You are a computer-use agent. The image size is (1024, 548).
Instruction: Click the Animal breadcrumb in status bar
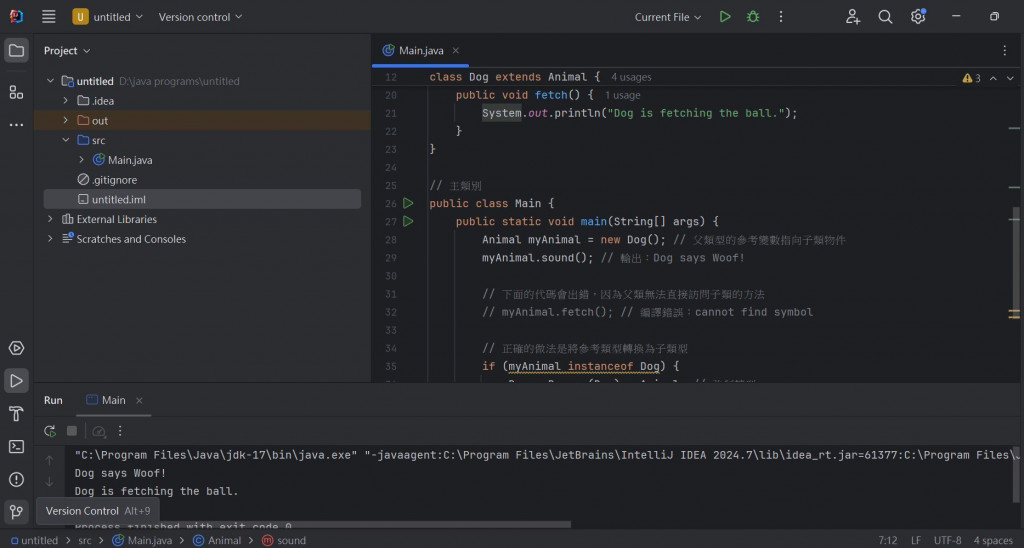point(217,540)
